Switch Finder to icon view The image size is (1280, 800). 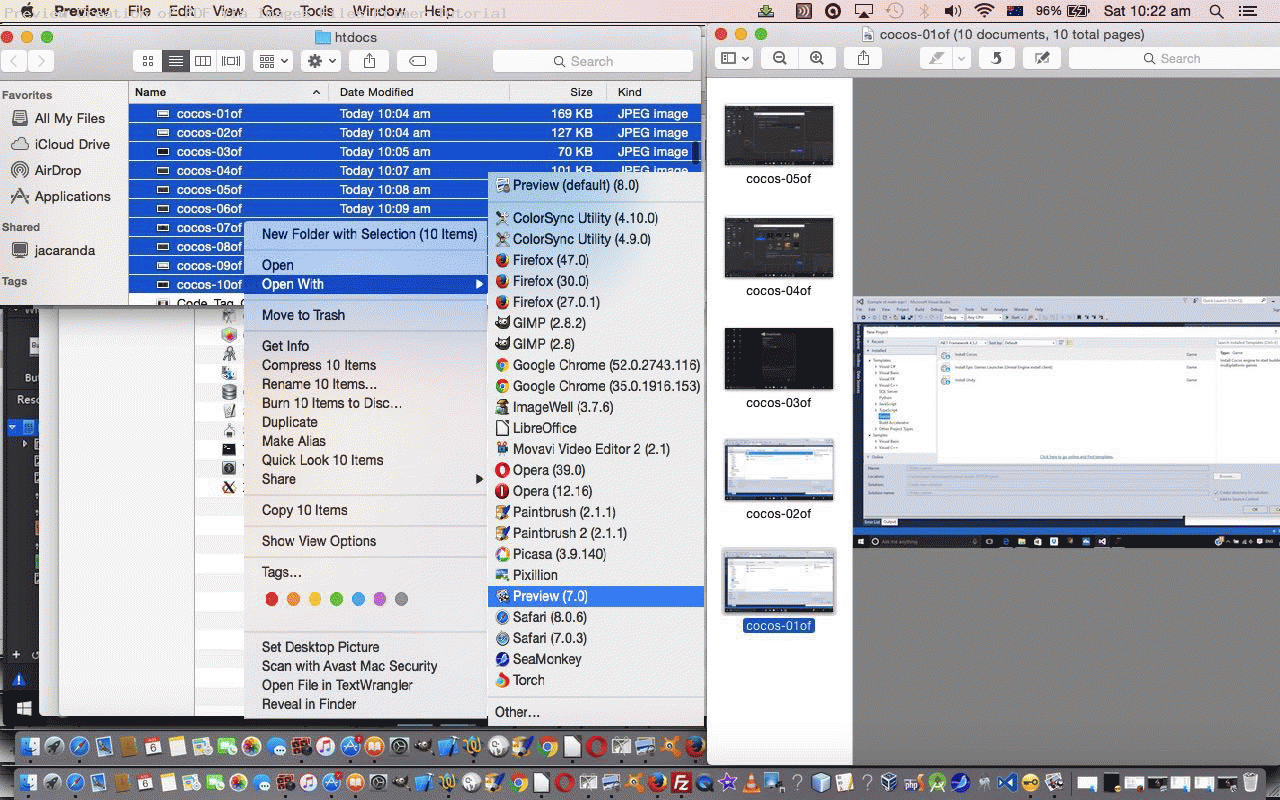148,60
